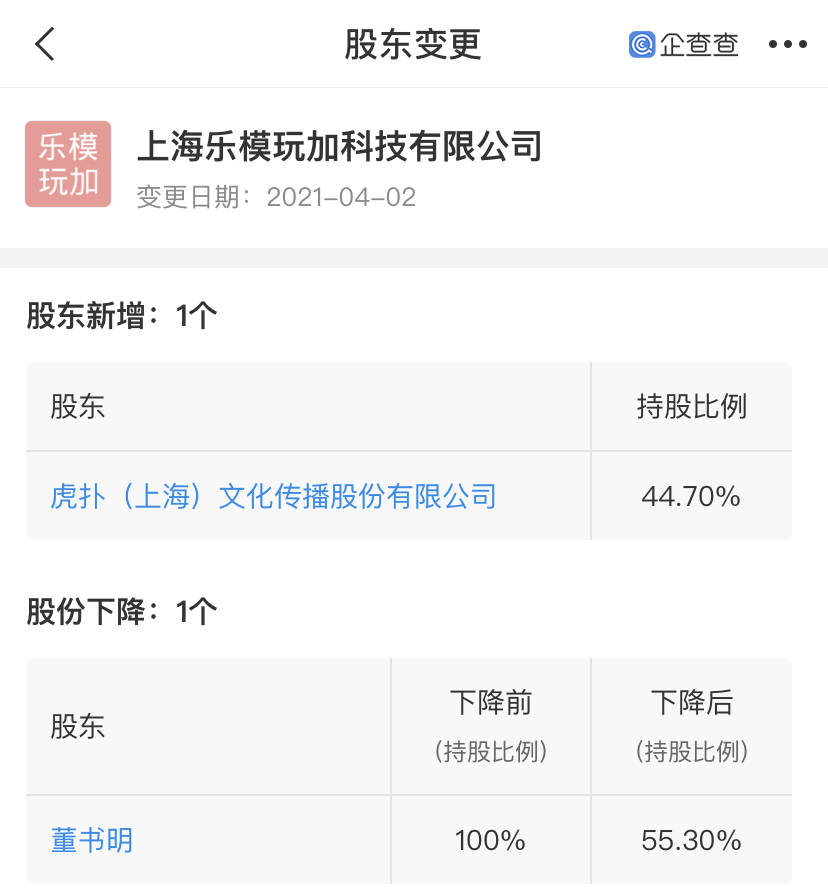The image size is (828, 893).
Task: Tap the 股份下降：1个 section heading
Action: click(122, 611)
